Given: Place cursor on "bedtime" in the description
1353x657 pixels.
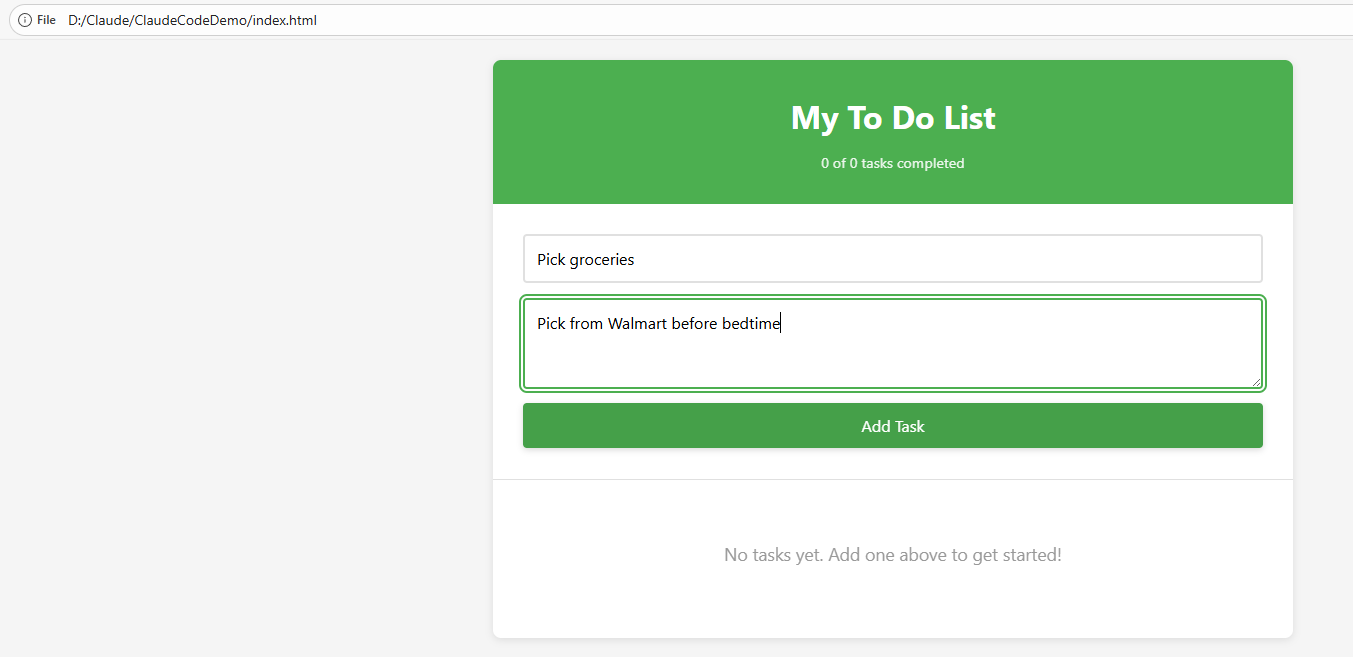Looking at the screenshot, I should pos(750,323).
